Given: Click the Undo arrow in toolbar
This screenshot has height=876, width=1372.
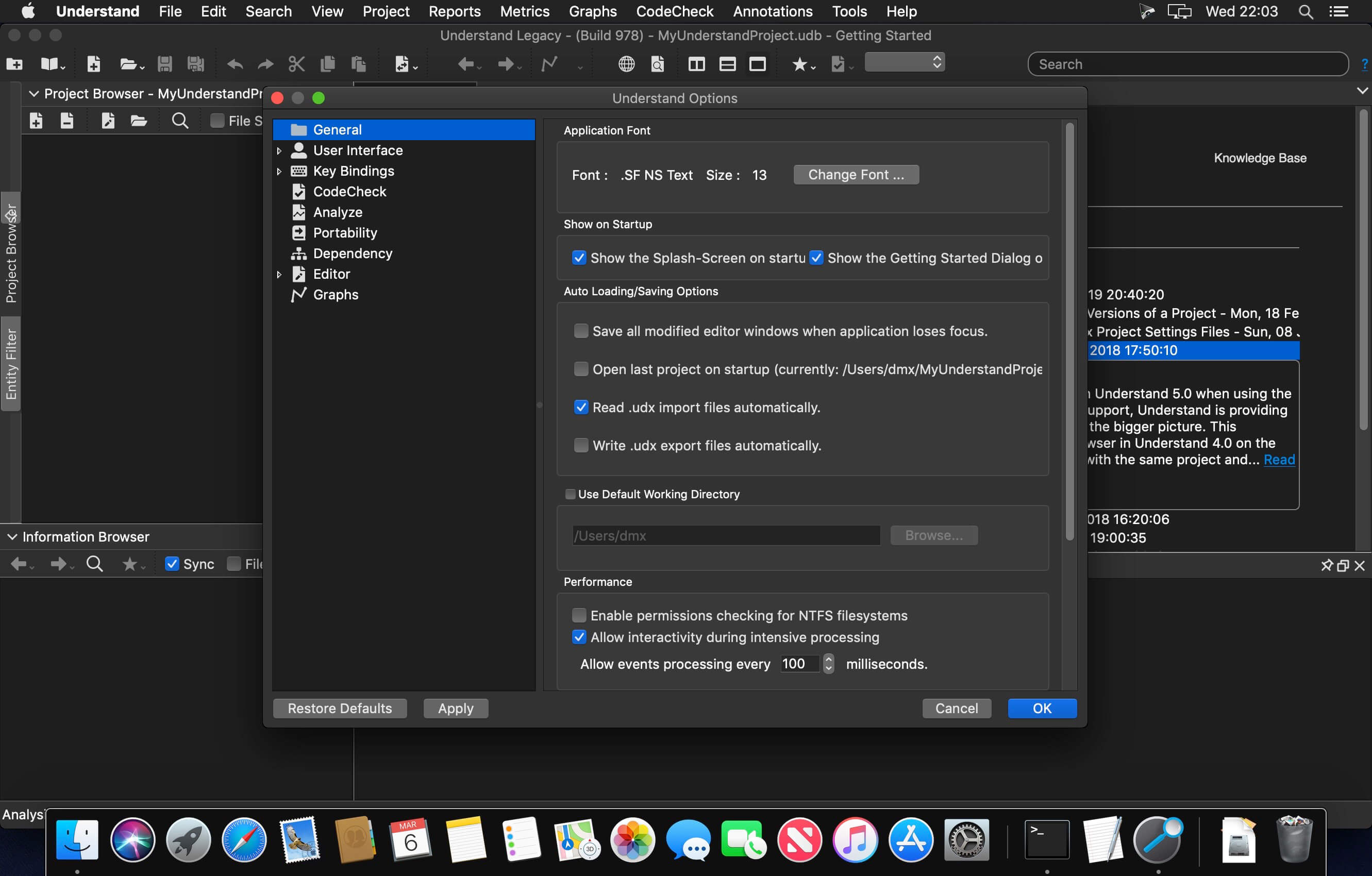Looking at the screenshot, I should click(x=235, y=64).
